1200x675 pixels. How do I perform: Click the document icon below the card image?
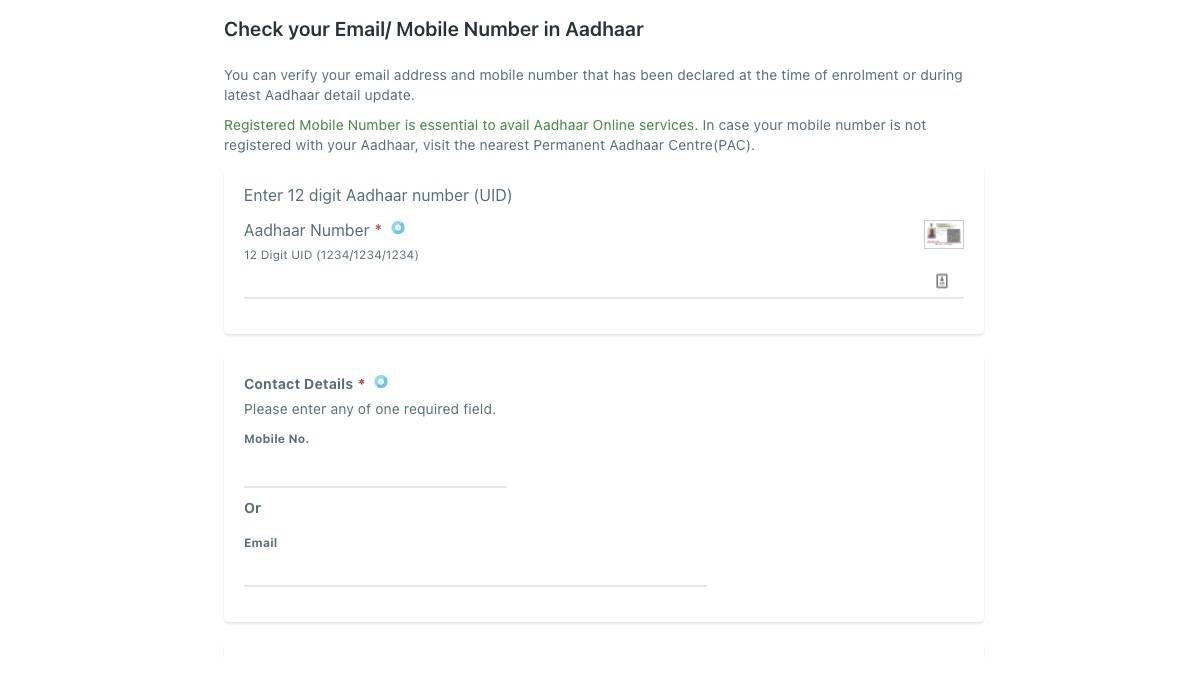[941, 281]
